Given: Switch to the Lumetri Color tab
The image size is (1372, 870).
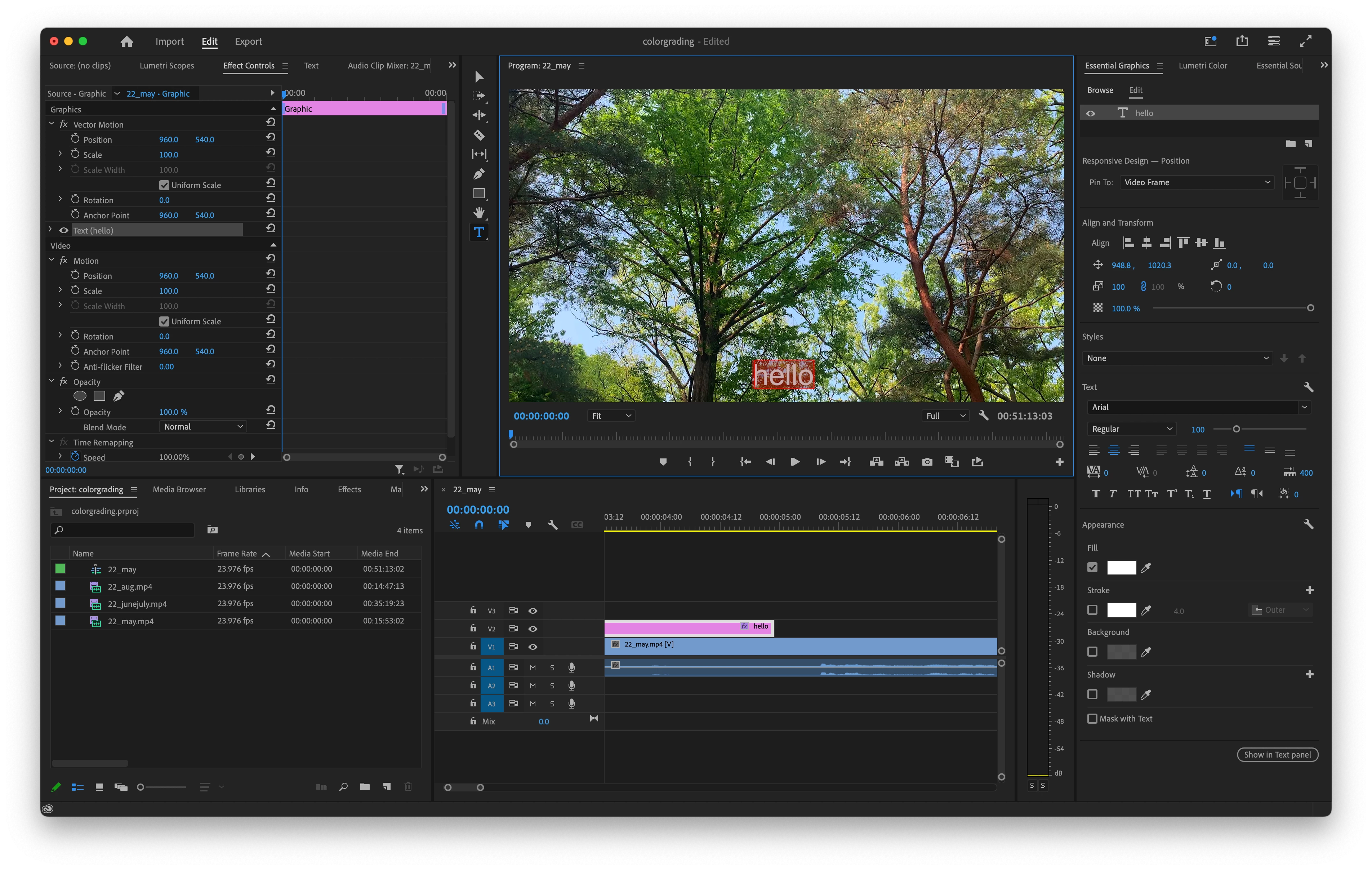Looking at the screenshot, I should coord(1202,66).
